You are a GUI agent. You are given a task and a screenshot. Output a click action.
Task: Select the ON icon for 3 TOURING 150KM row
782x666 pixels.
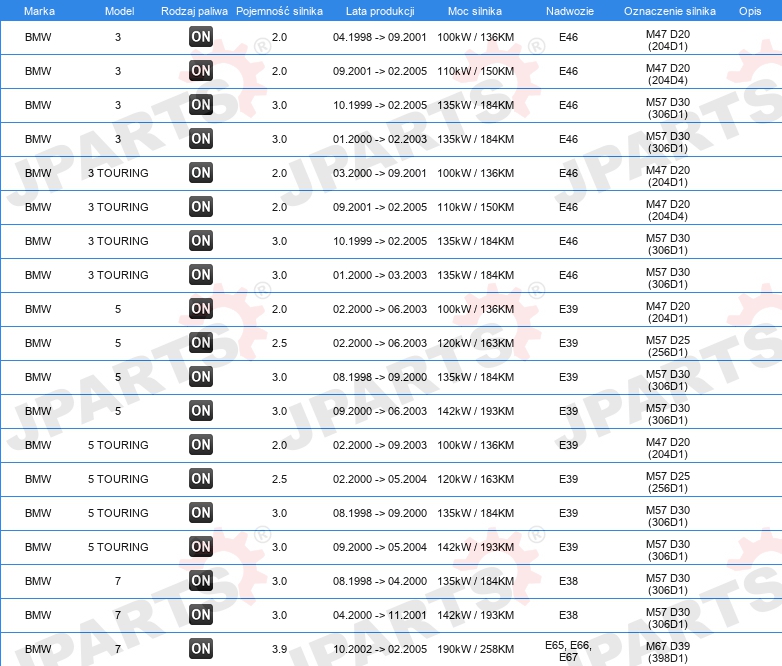point(201,207)
